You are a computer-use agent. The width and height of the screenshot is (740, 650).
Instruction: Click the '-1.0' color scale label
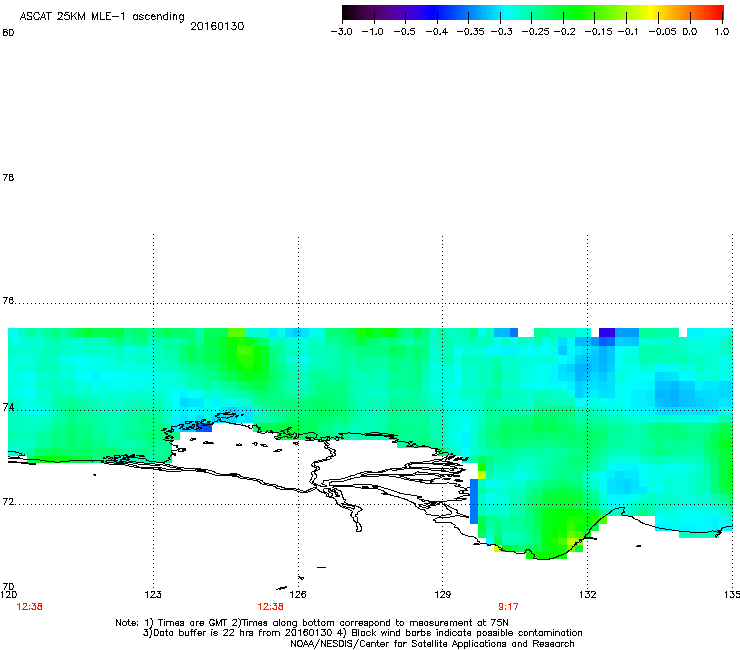(373, 32)
